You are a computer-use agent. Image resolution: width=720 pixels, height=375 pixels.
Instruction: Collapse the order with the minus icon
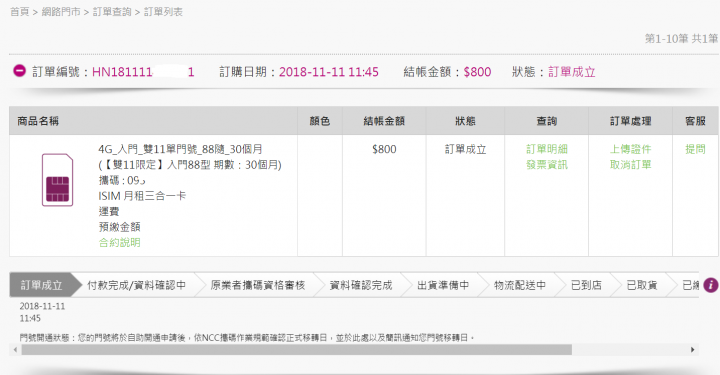click(x=19, y=71)
